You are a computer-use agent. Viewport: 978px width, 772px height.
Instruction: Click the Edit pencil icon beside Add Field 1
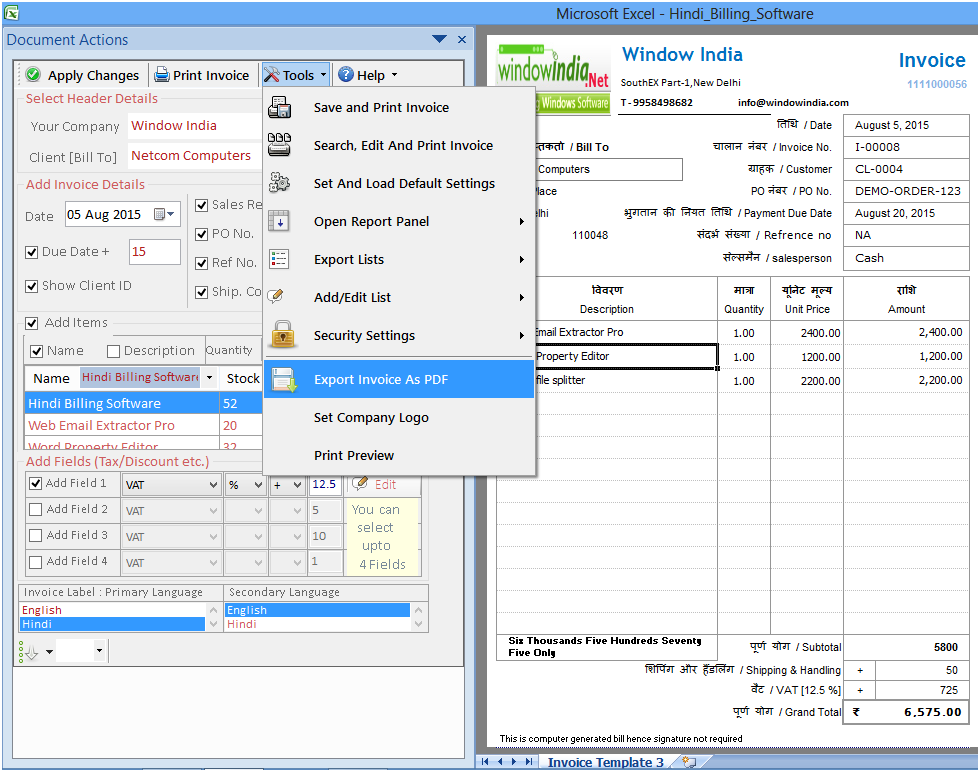pos(359,483)
